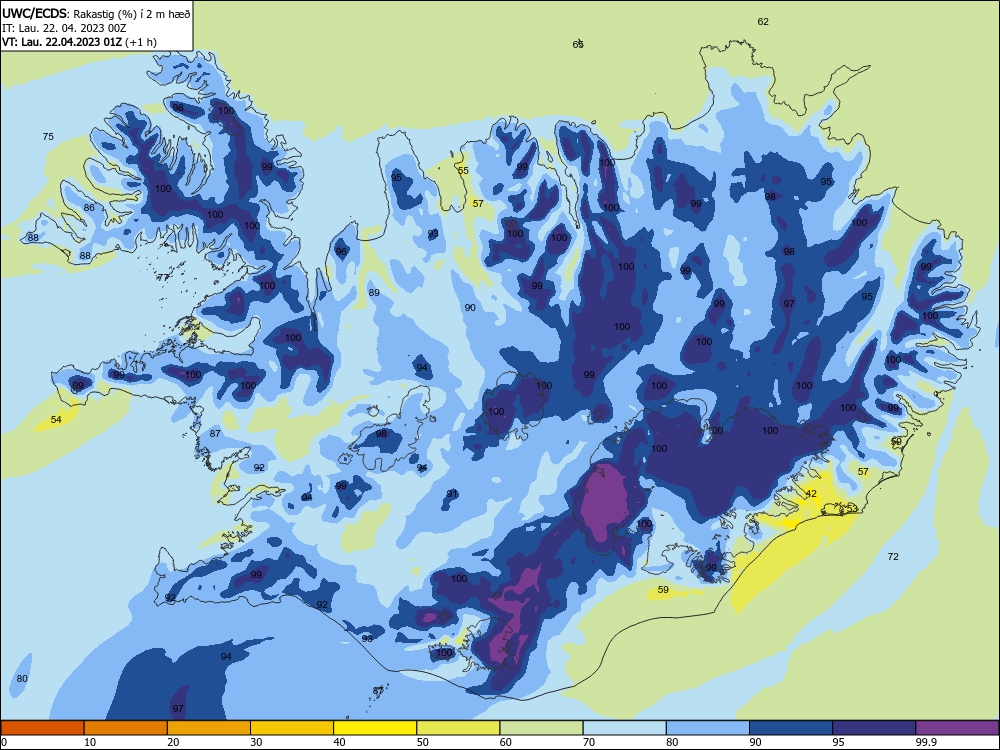This screenshot has width=1000, height=750.
Task: Click the '53' value near the southeast coast
Action: pos(852,508)
